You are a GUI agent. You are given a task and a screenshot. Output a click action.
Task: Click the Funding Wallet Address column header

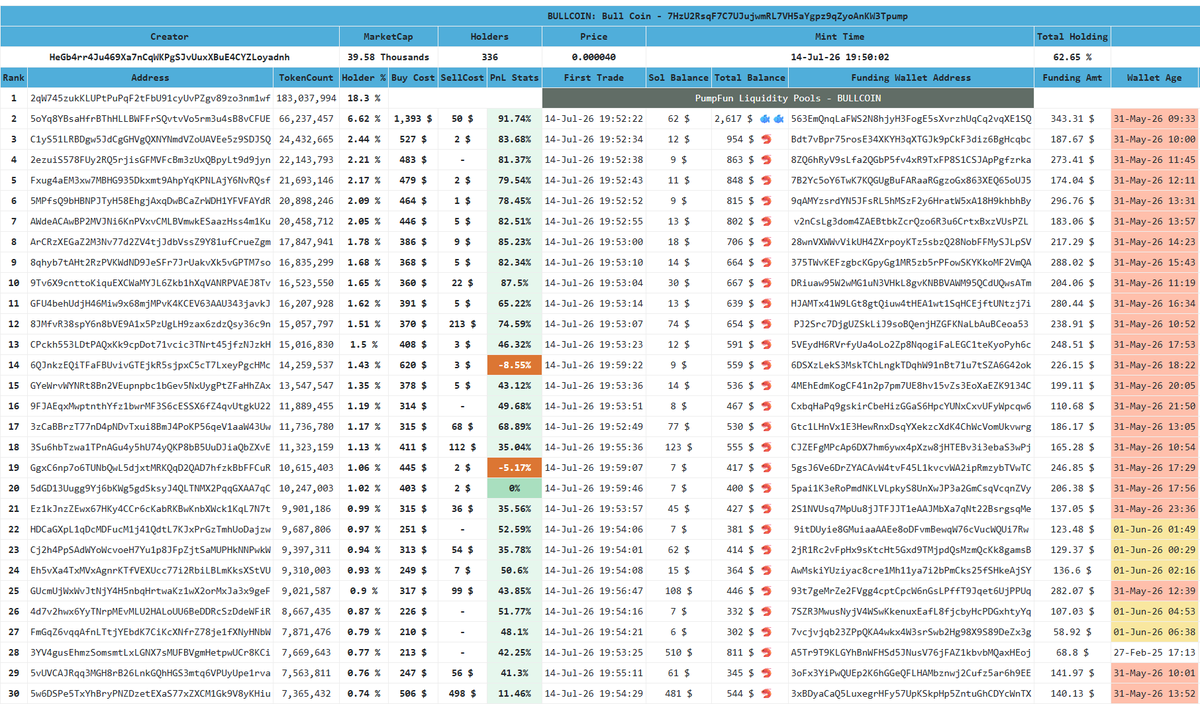[x=911, y=77]
